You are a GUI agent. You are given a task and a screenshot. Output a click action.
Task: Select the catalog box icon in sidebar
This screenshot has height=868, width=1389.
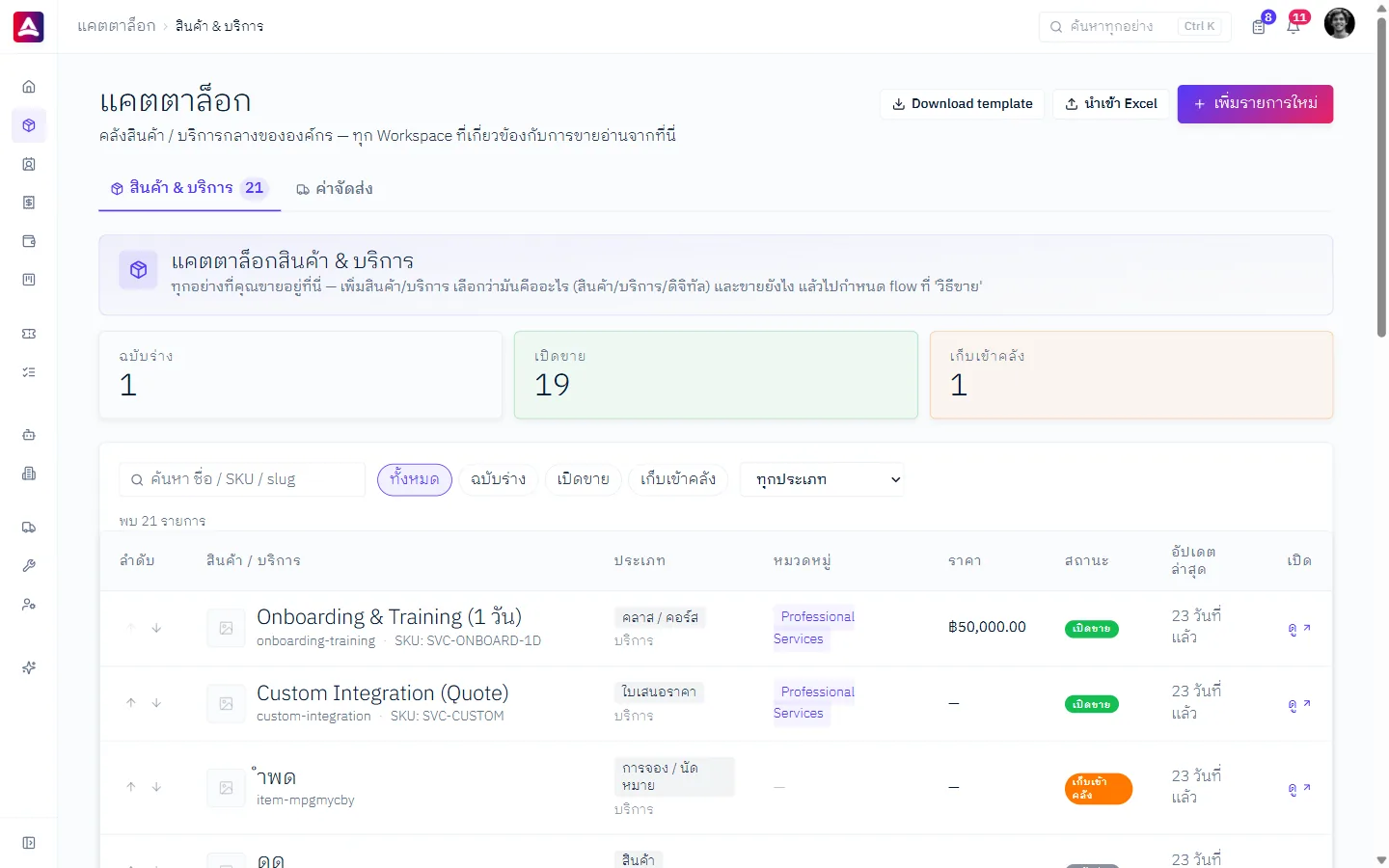[29, 125]
